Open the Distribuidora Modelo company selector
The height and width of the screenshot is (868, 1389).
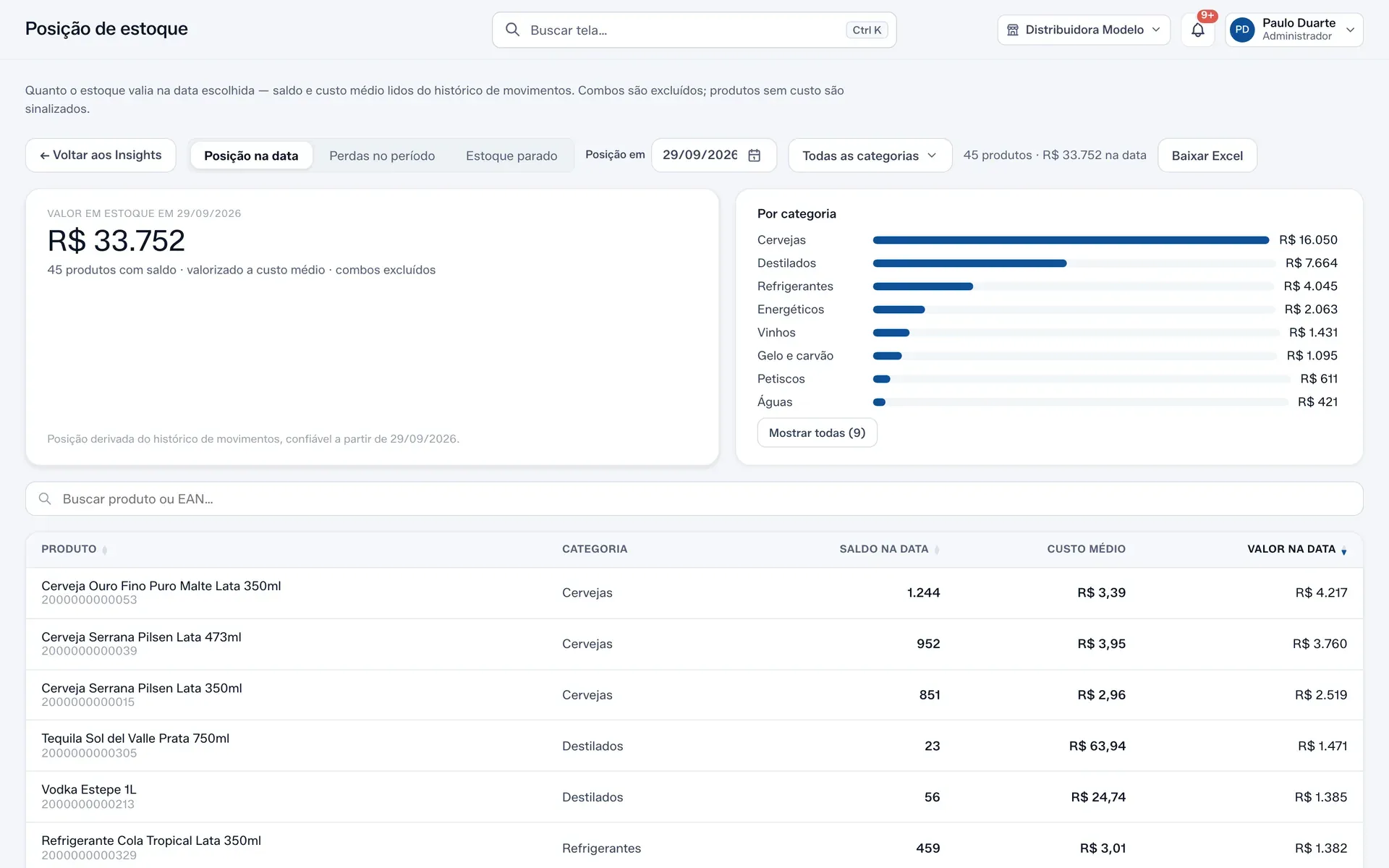[x=1084, y=30]
